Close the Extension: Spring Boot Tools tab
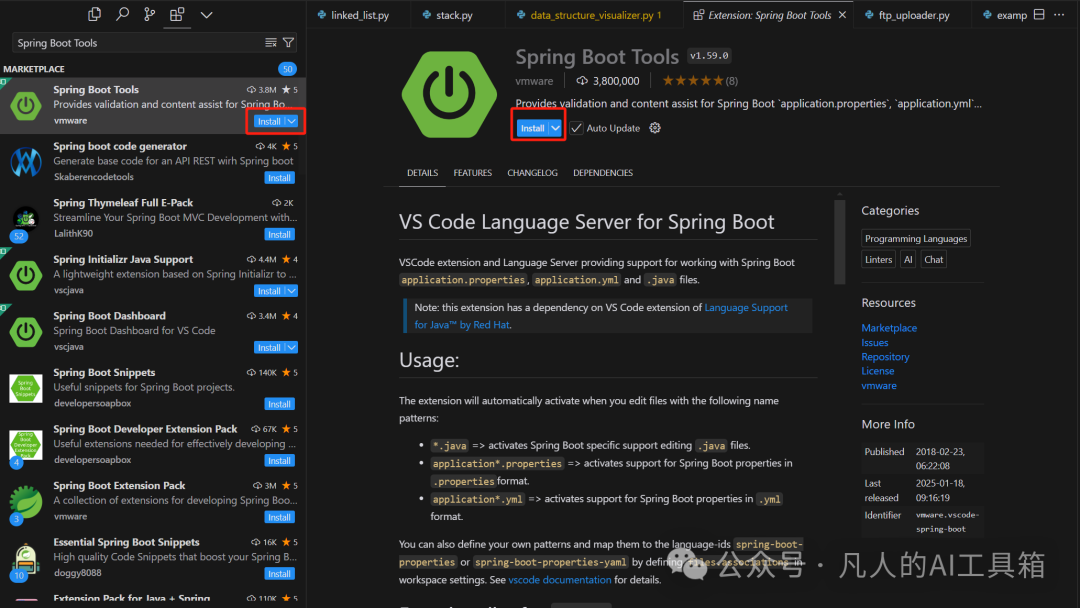The image size is (1080, 608). tap(842, 15)
